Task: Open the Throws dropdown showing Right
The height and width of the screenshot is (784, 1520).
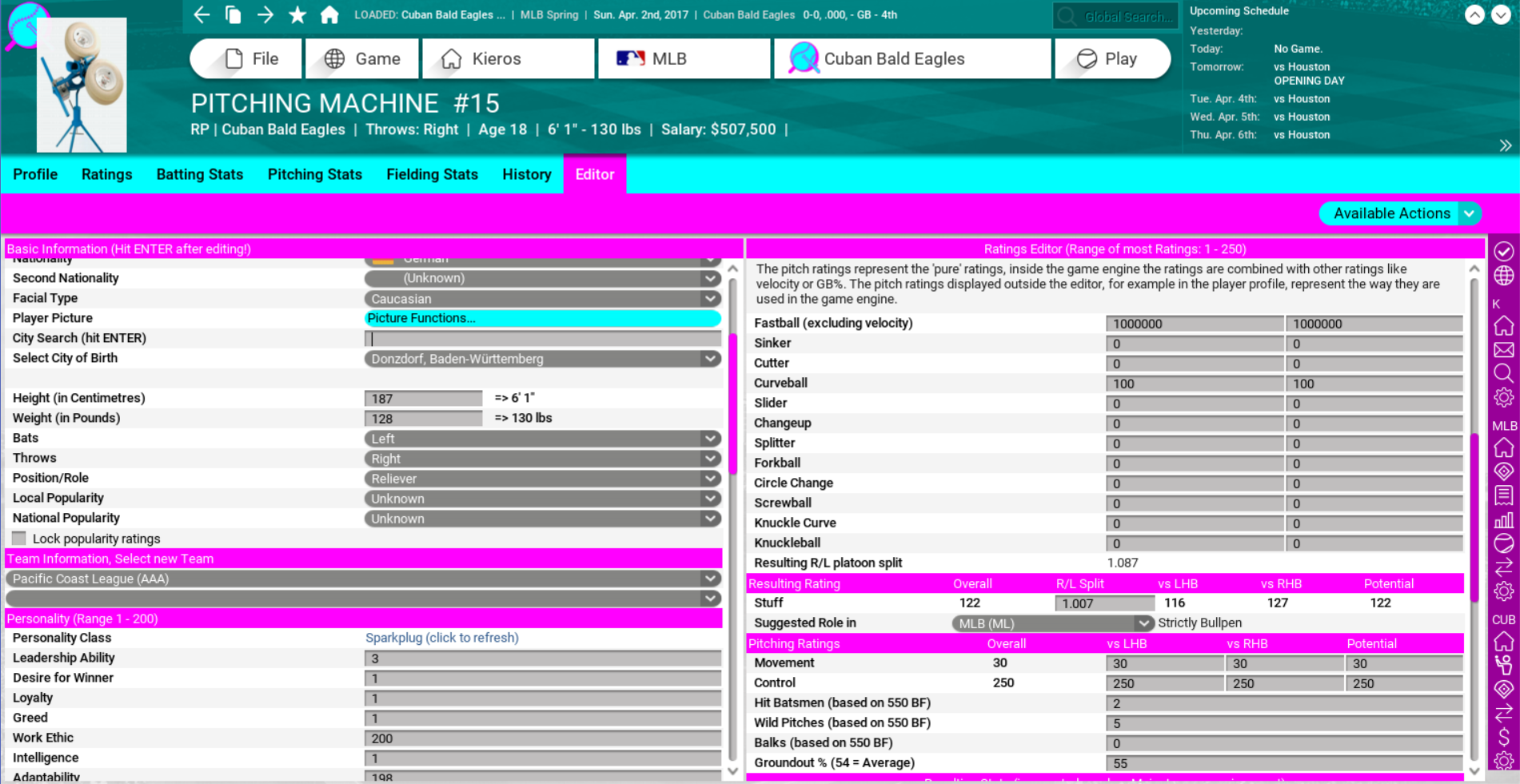Action: (543, 459)
